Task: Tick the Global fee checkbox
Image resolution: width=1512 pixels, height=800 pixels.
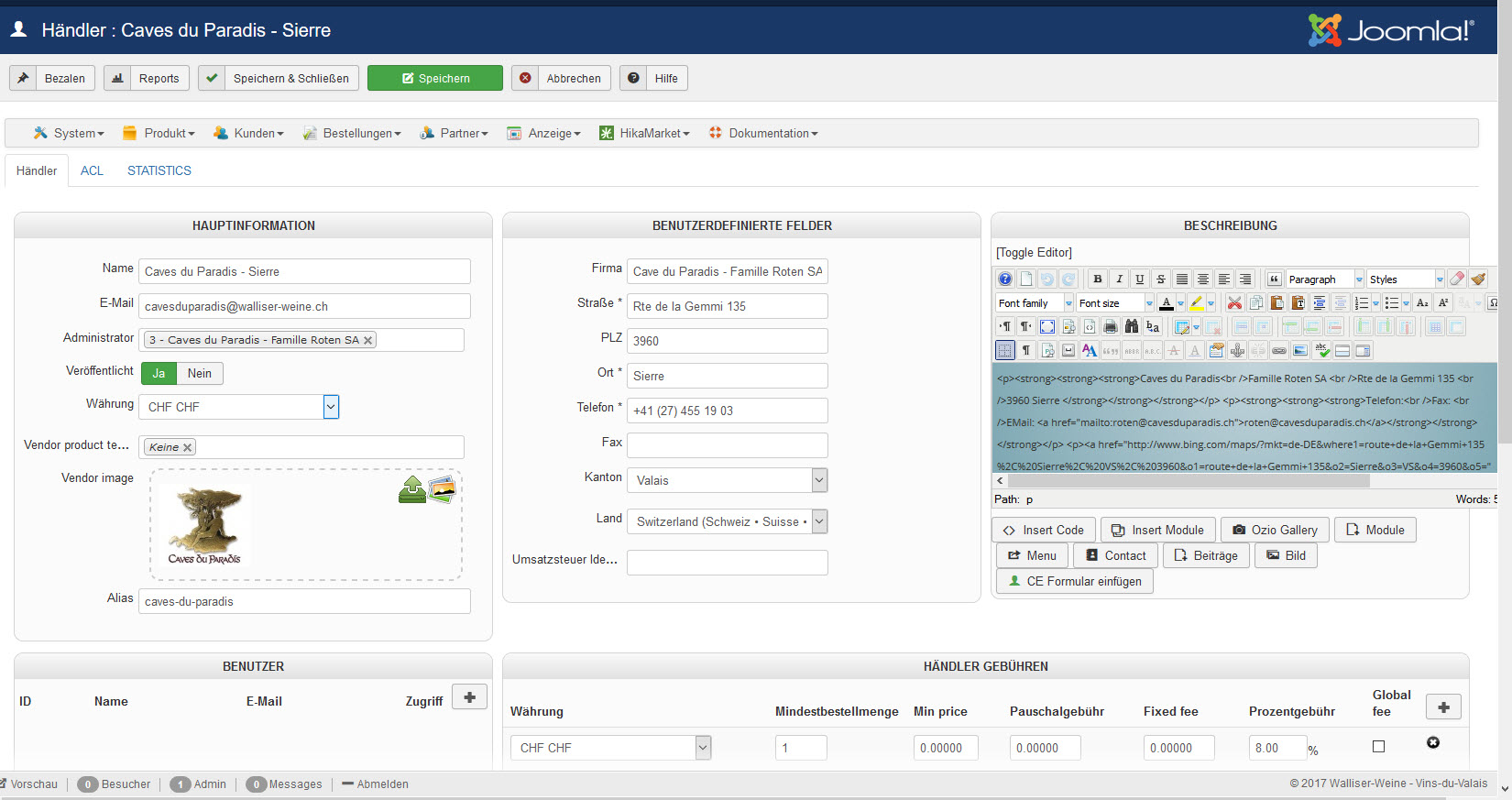Action: point(1378,747)
